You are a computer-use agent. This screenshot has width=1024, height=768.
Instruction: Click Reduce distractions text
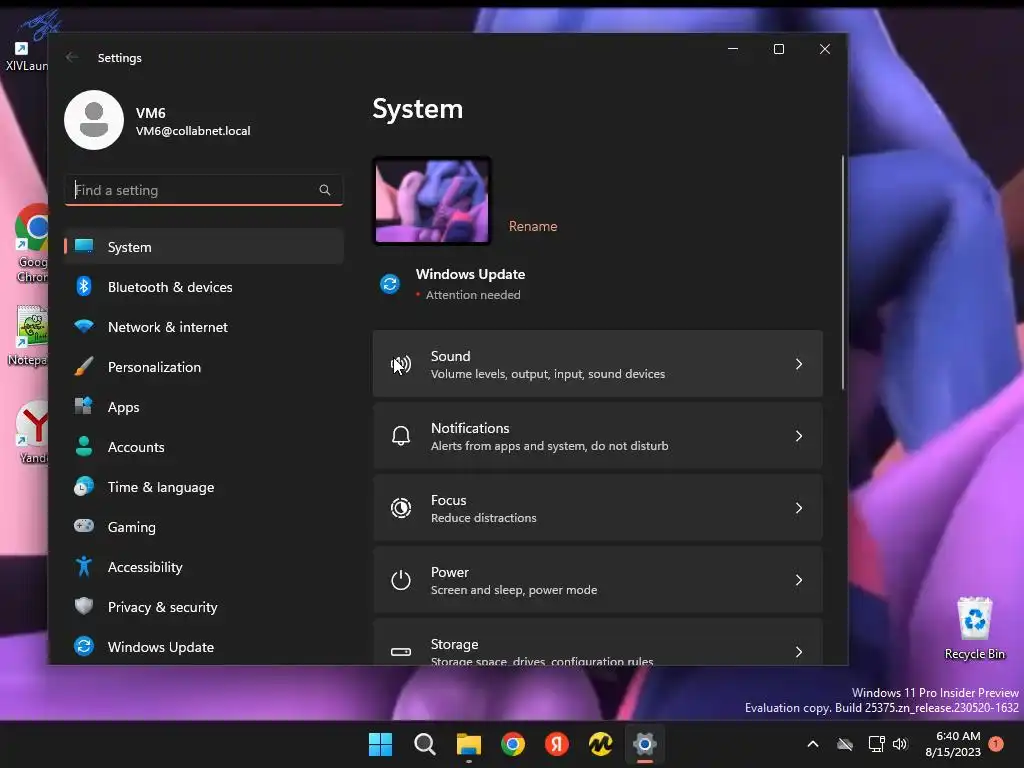tap(483, 518)
